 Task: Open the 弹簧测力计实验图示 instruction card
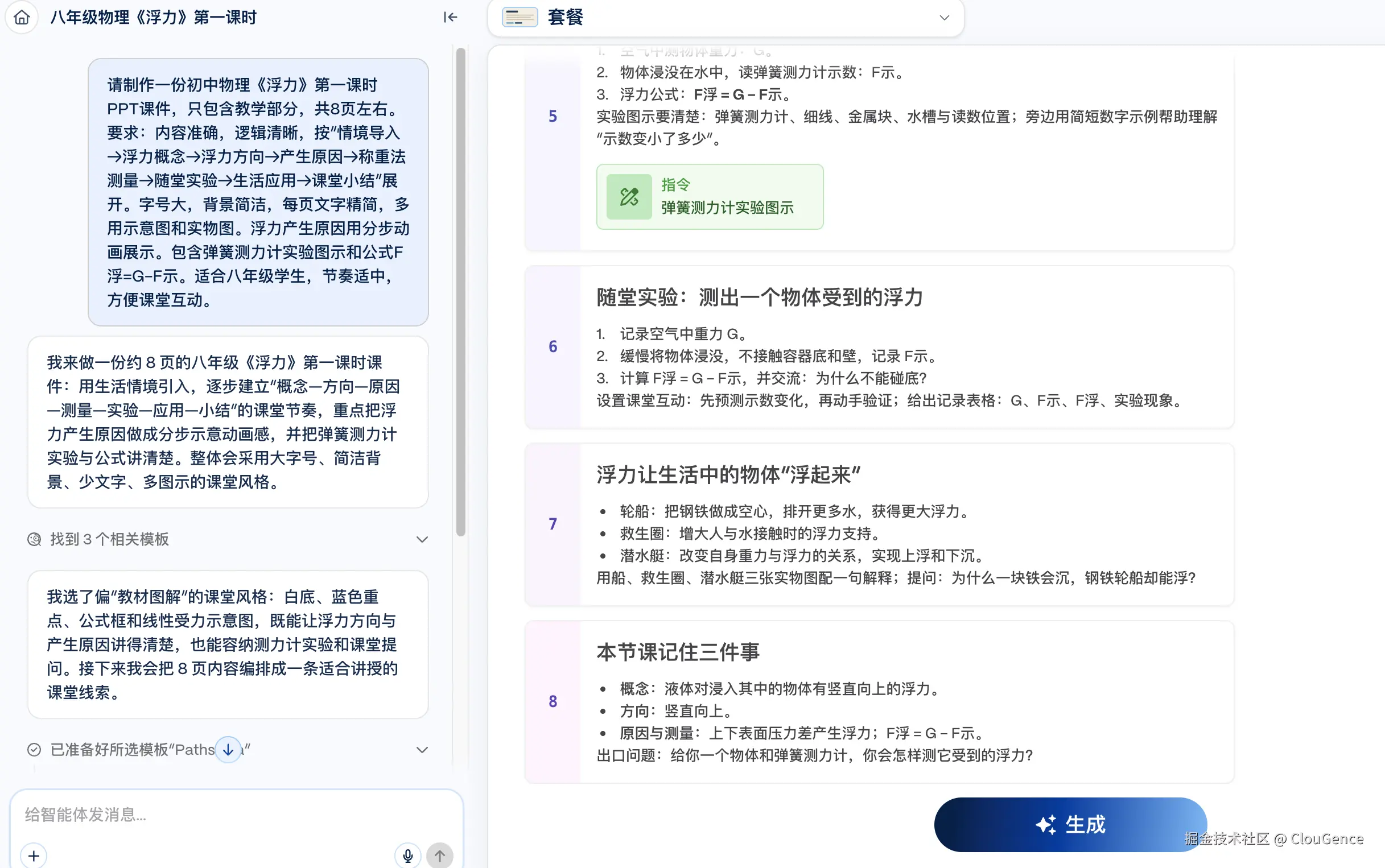click(710, 197)
